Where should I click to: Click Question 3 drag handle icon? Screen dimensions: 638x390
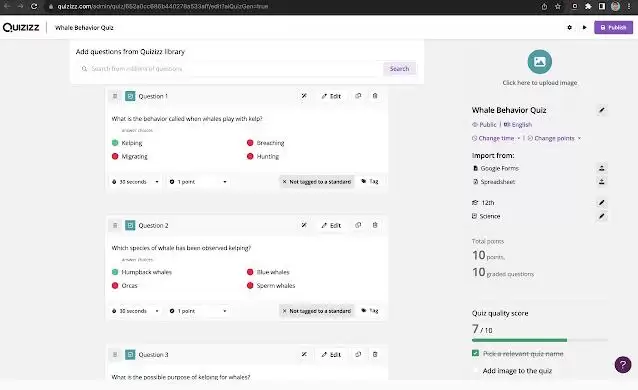point(115,355)
